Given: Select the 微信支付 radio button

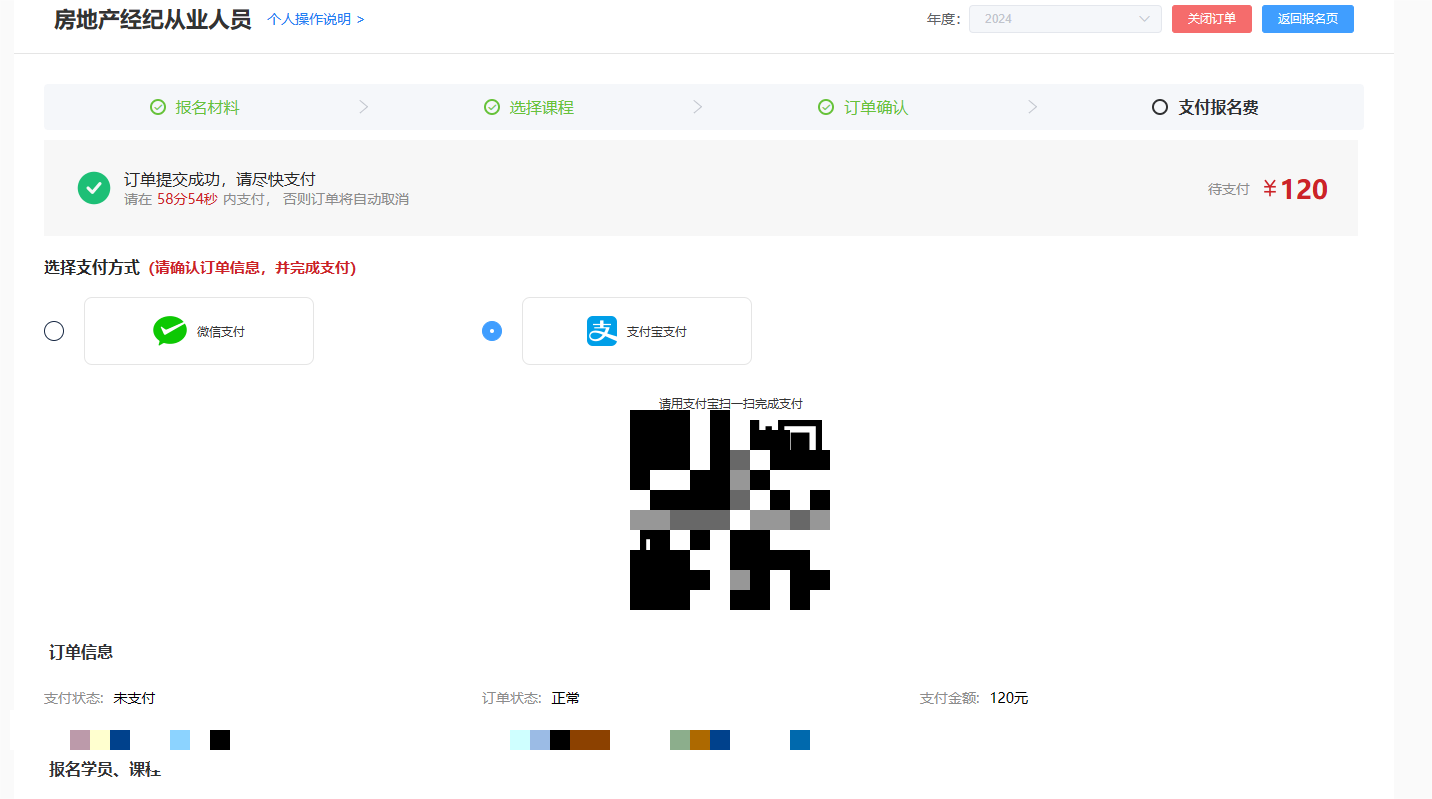Looking at the screenshot, I should [54, 331].
